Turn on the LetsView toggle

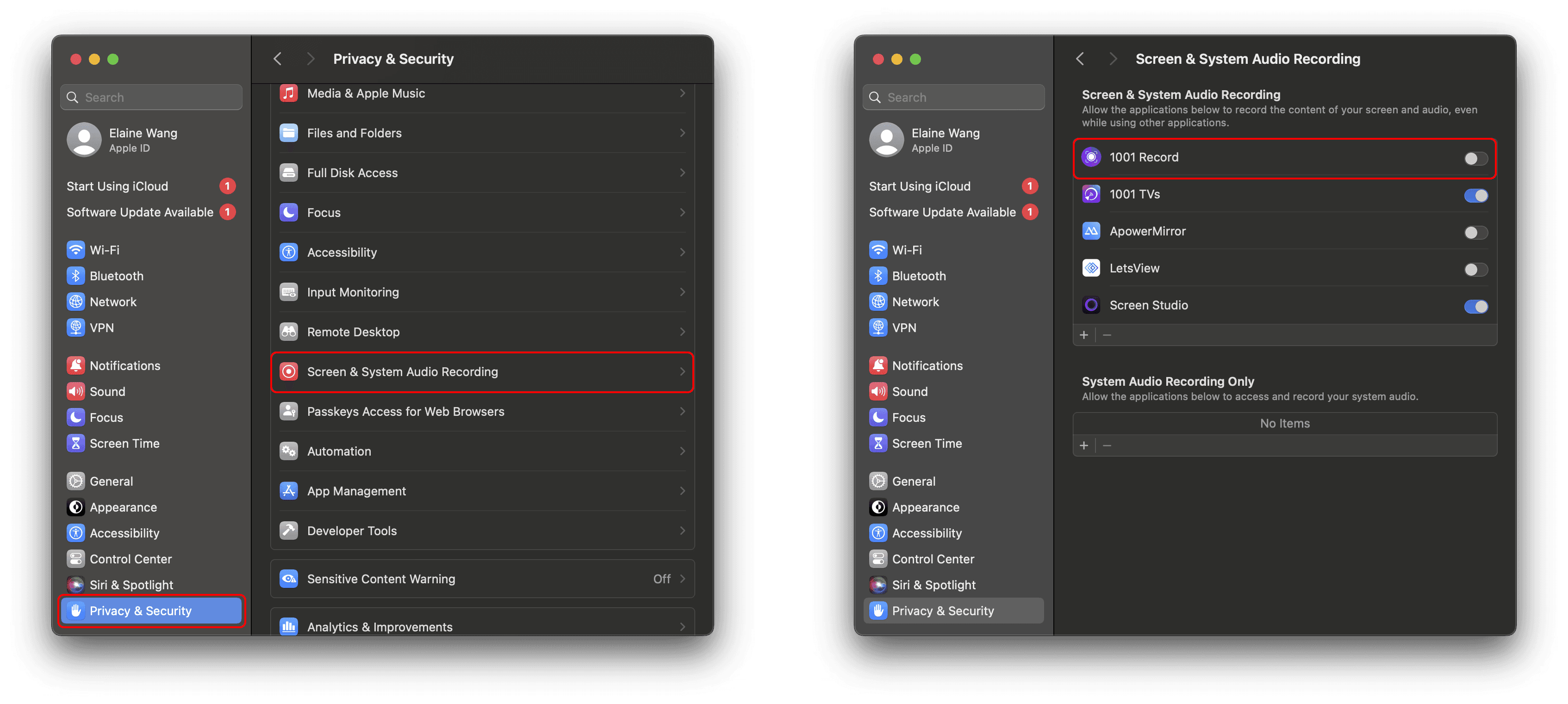pos(1475,269)
